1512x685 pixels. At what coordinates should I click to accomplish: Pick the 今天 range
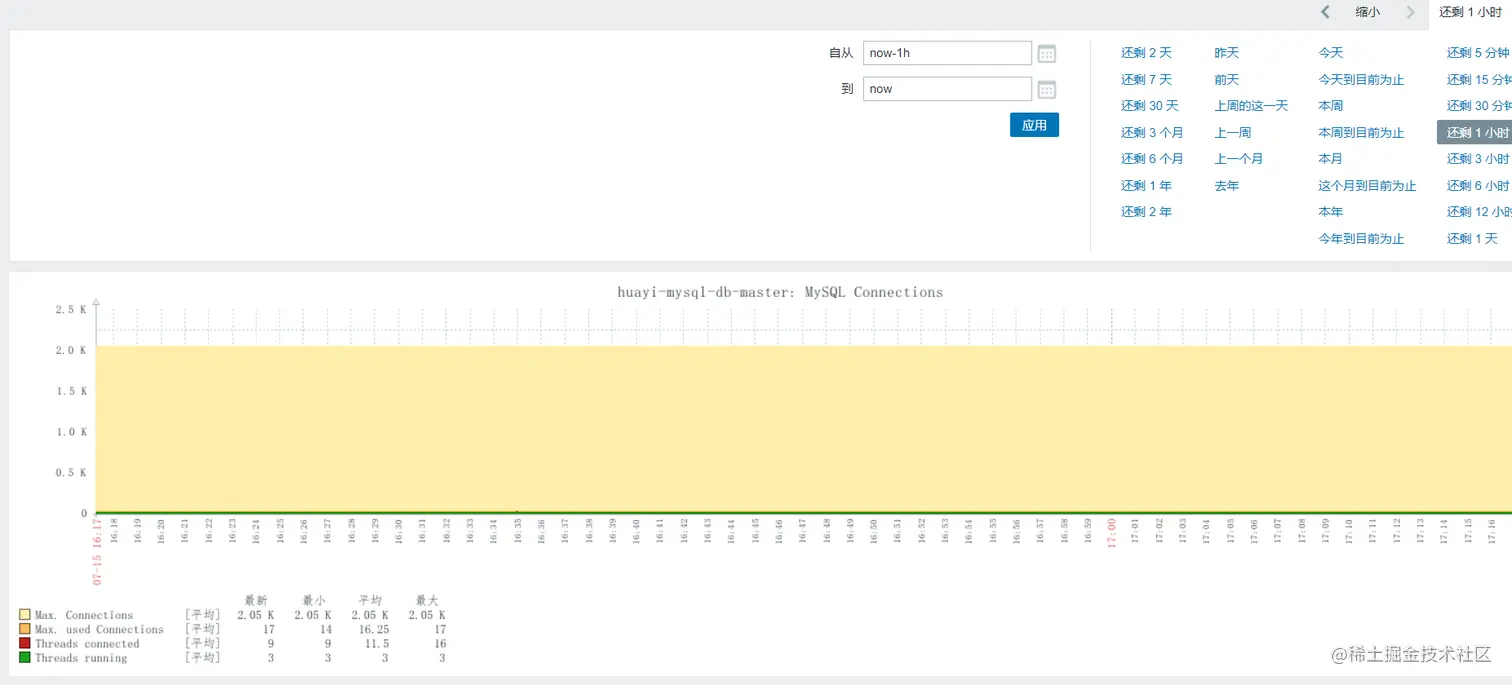[x=1331, y=53]
